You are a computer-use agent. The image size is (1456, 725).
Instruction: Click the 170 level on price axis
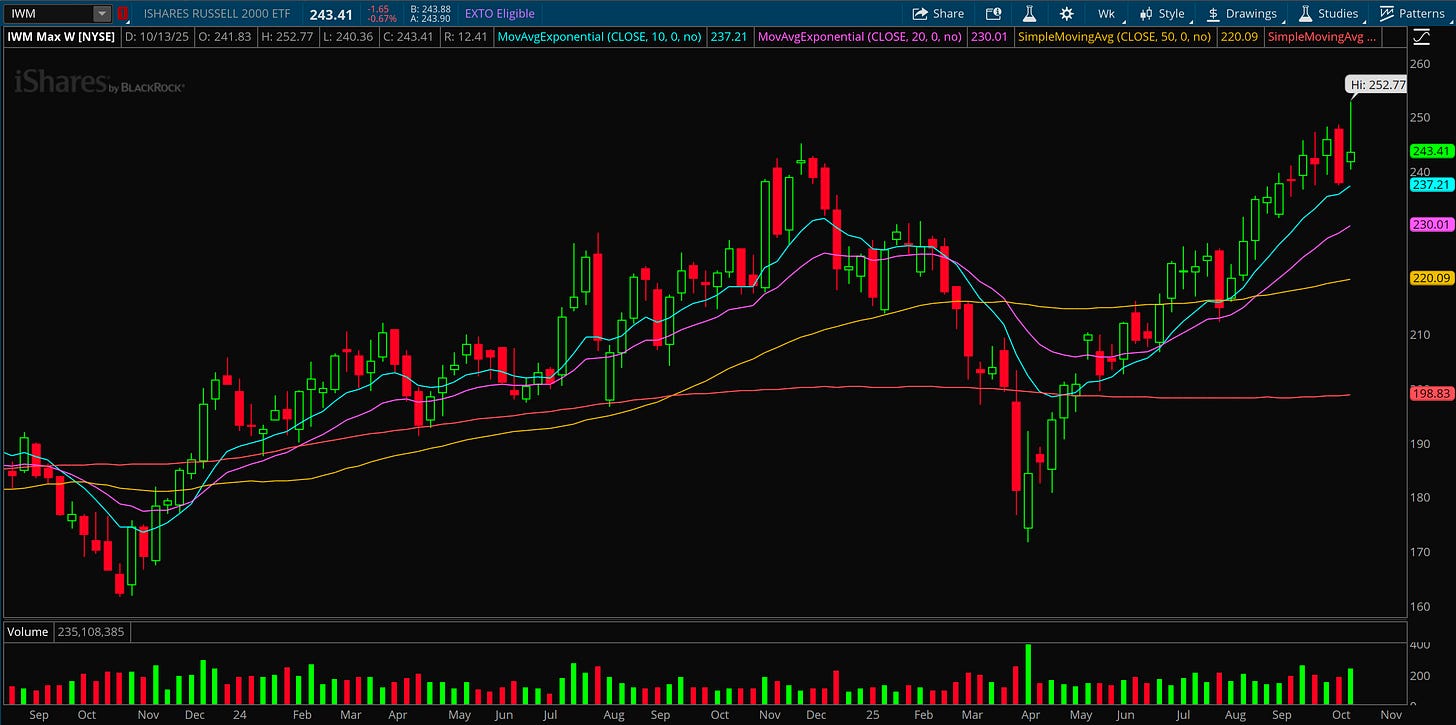[1420, 552]
